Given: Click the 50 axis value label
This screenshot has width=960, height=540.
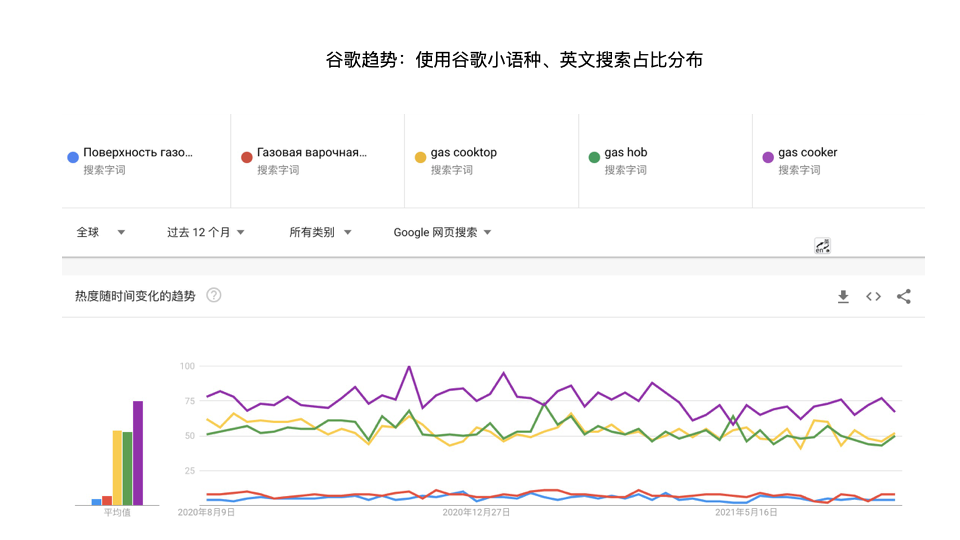Looking at the screenshot, I should point(189,436).
